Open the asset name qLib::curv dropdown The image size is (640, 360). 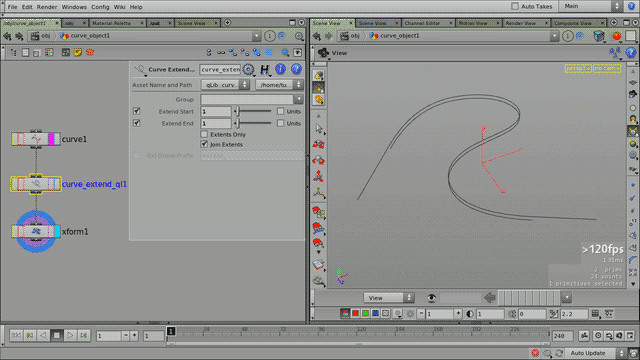225,85
